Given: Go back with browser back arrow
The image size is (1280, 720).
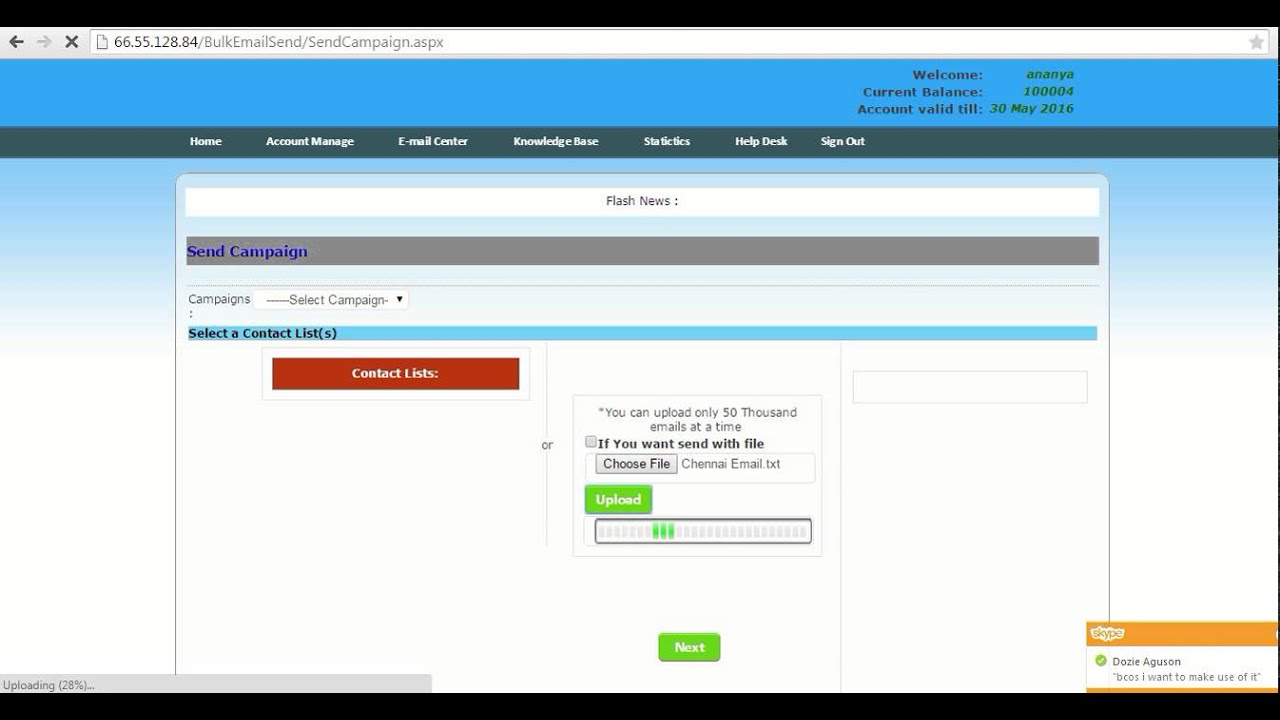Looking at the screenshot, I should pyautogui.click(x=16, y=42).
